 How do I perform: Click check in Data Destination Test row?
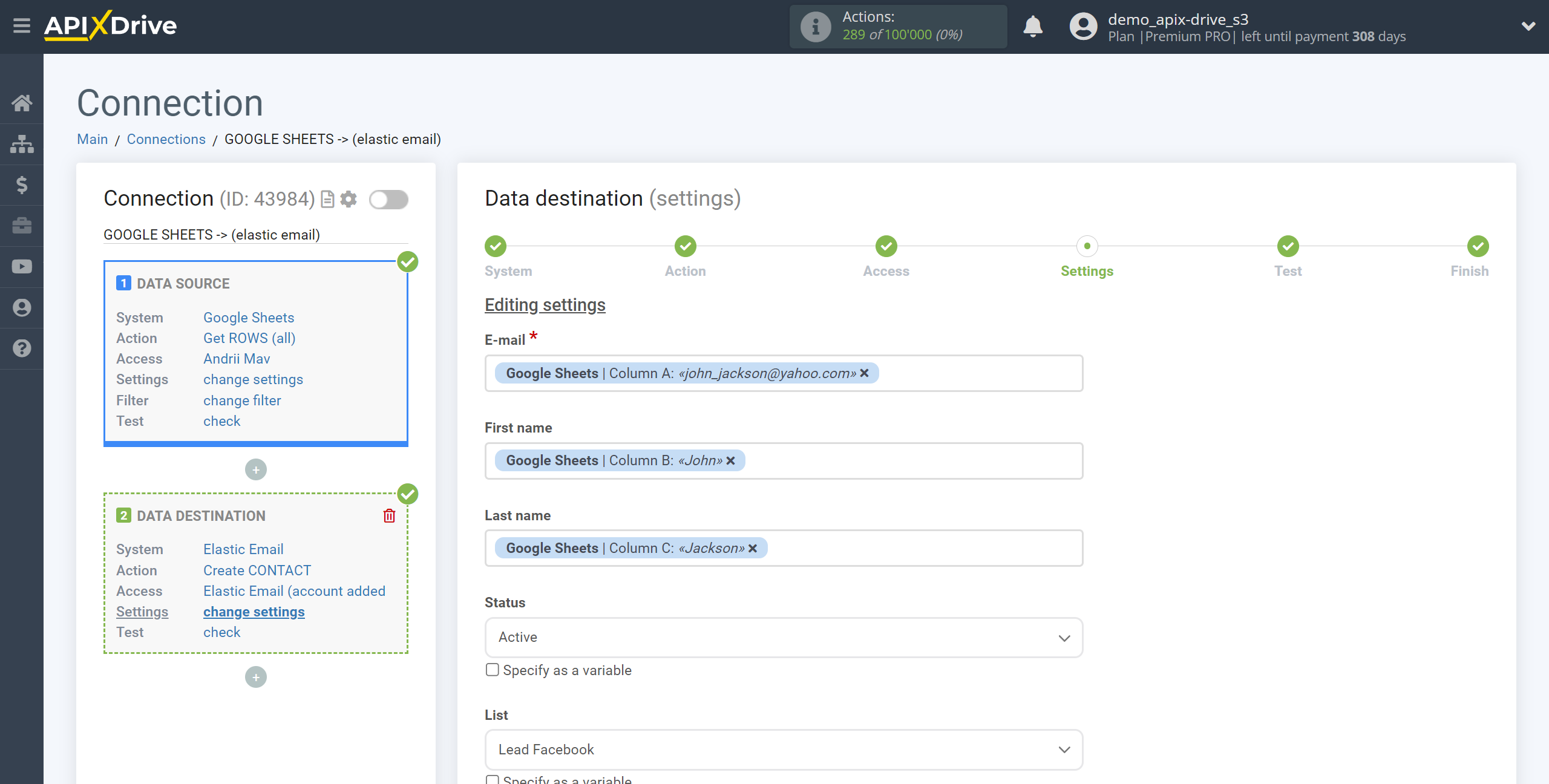[x=221, y=632]
